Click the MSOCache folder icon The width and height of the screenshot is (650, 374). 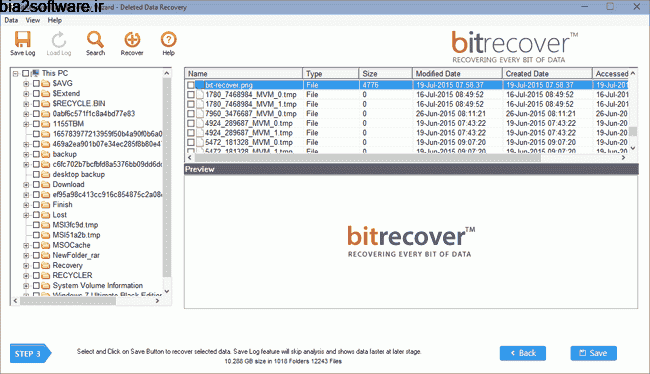click(x=45, y=245)
